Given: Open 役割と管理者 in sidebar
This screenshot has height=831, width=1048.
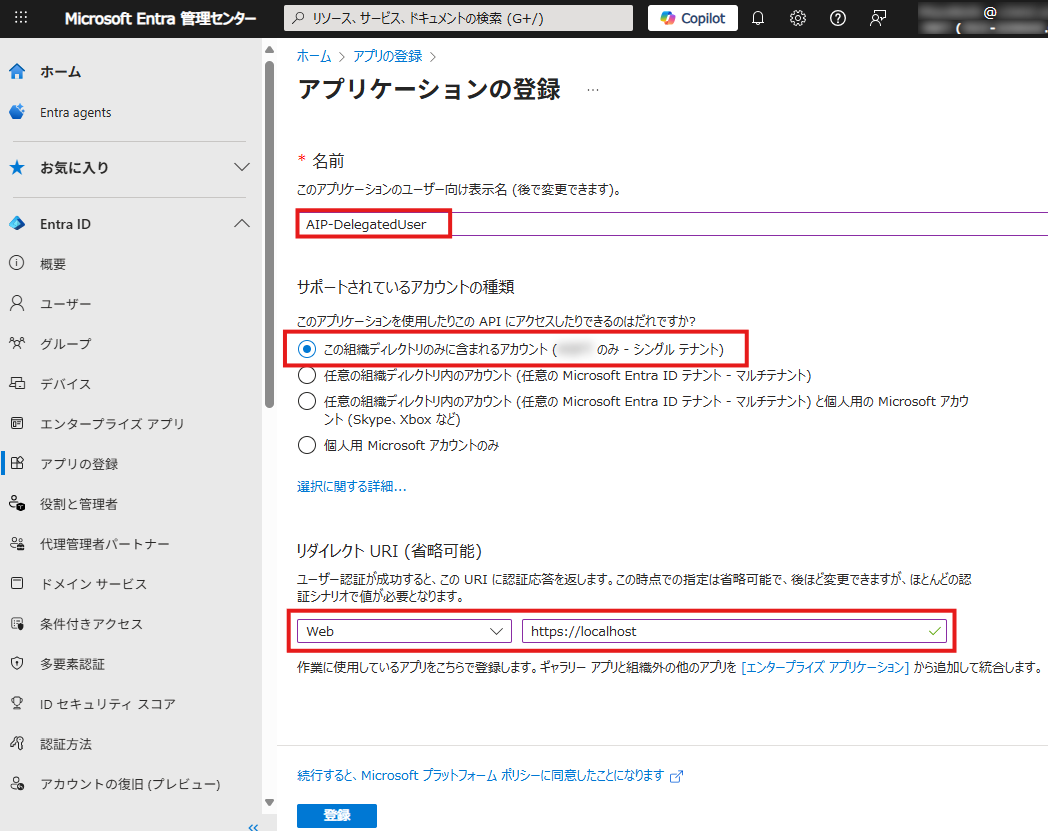Looking at the screenshot, I should [x=79, y=504].
